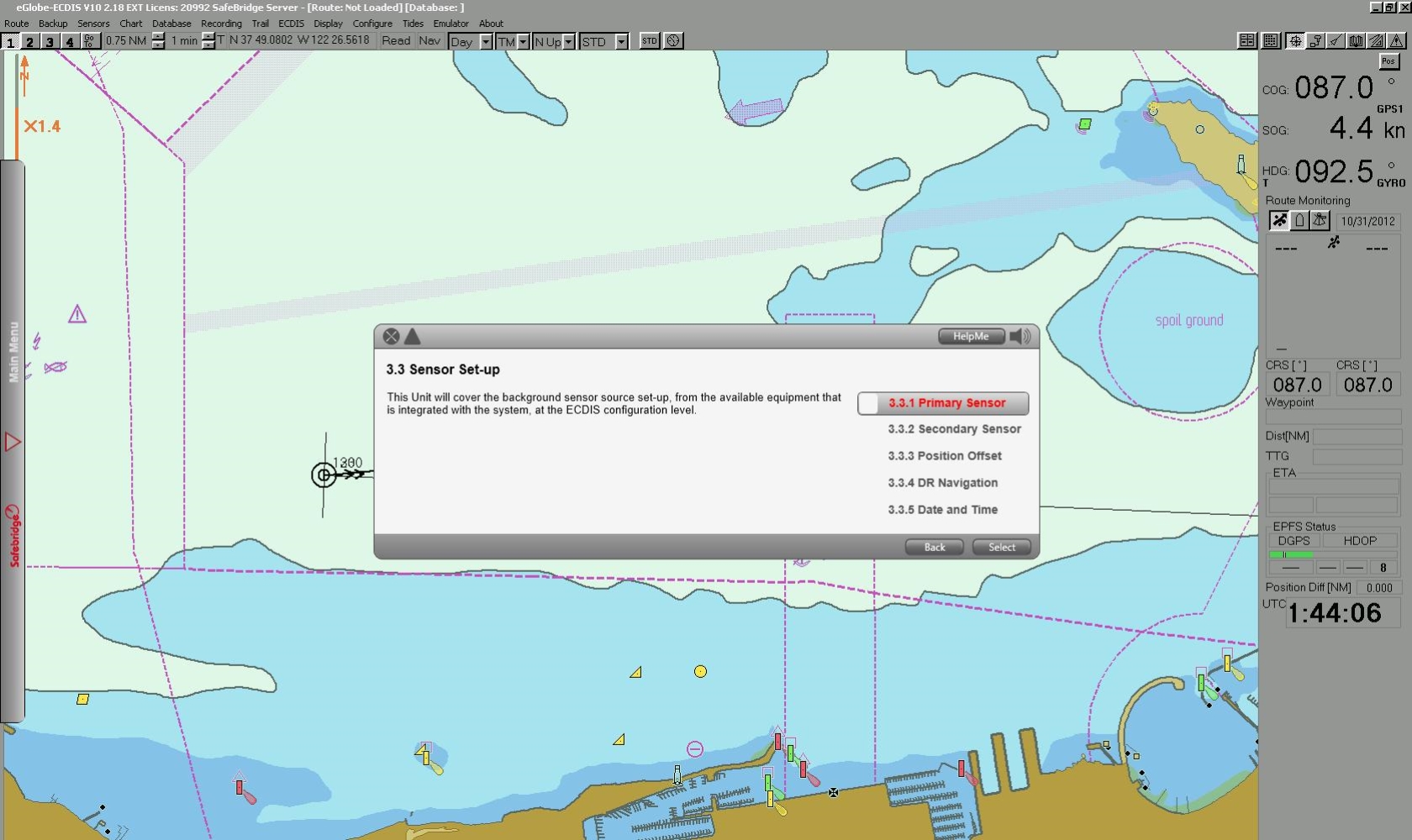The image size is (1412, 840).
Task: Enable the buoy toggle under Route Monitoring
Action: pos(1299,220)
